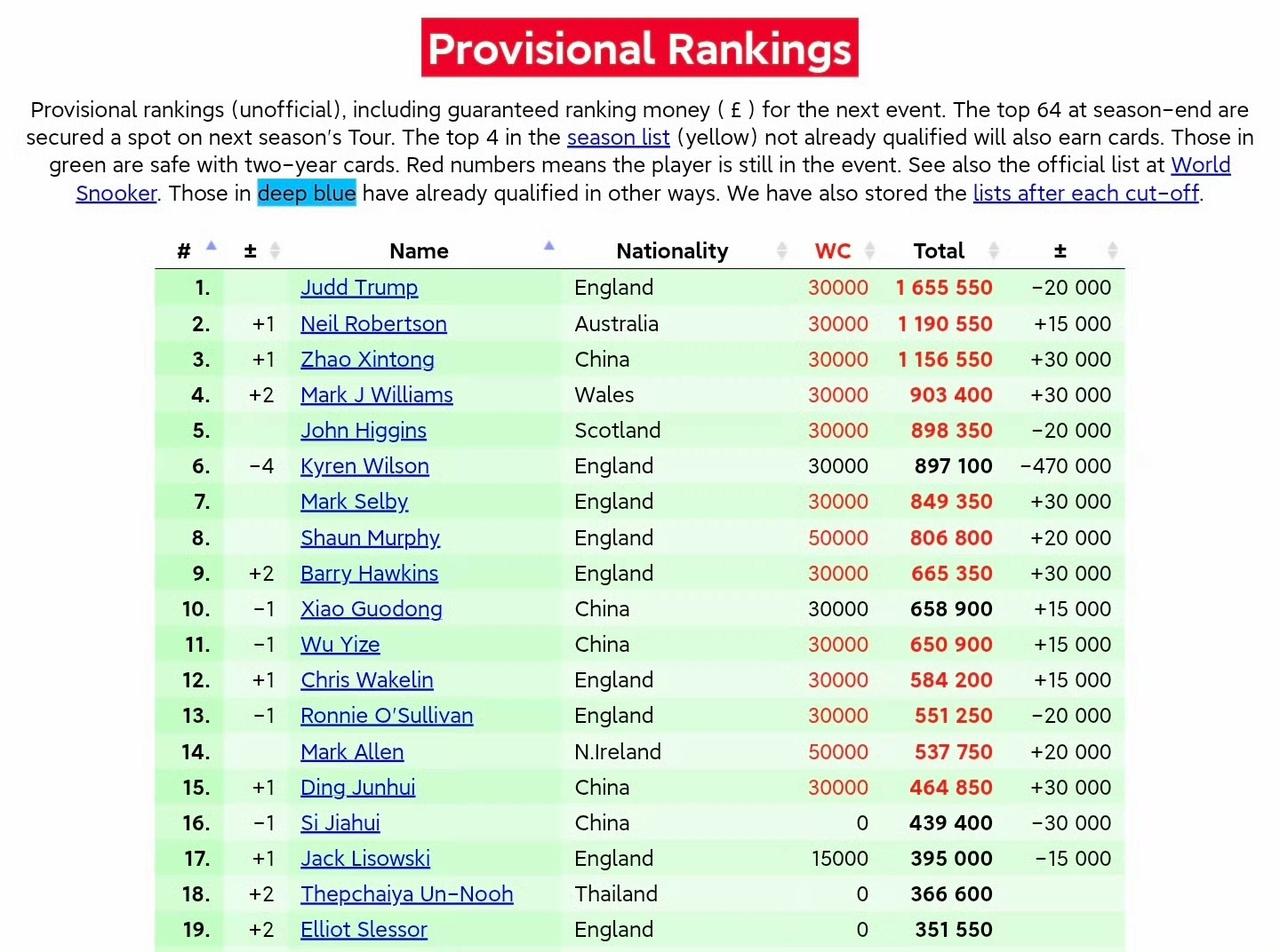Click the sort arrow beside Name header

click(x=549, y=247)
